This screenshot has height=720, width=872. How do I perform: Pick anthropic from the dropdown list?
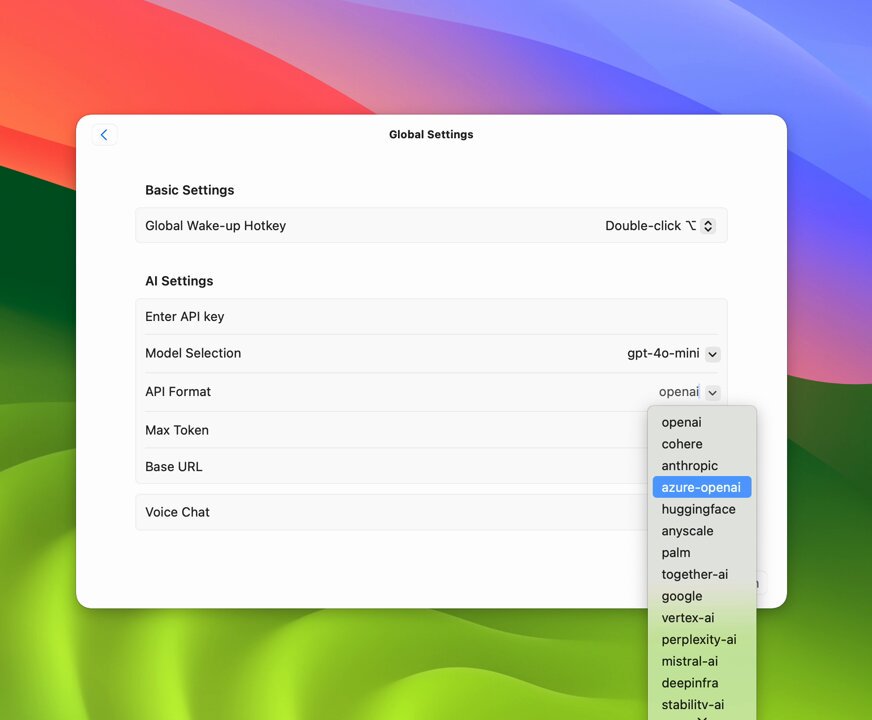tap(690, 466)
